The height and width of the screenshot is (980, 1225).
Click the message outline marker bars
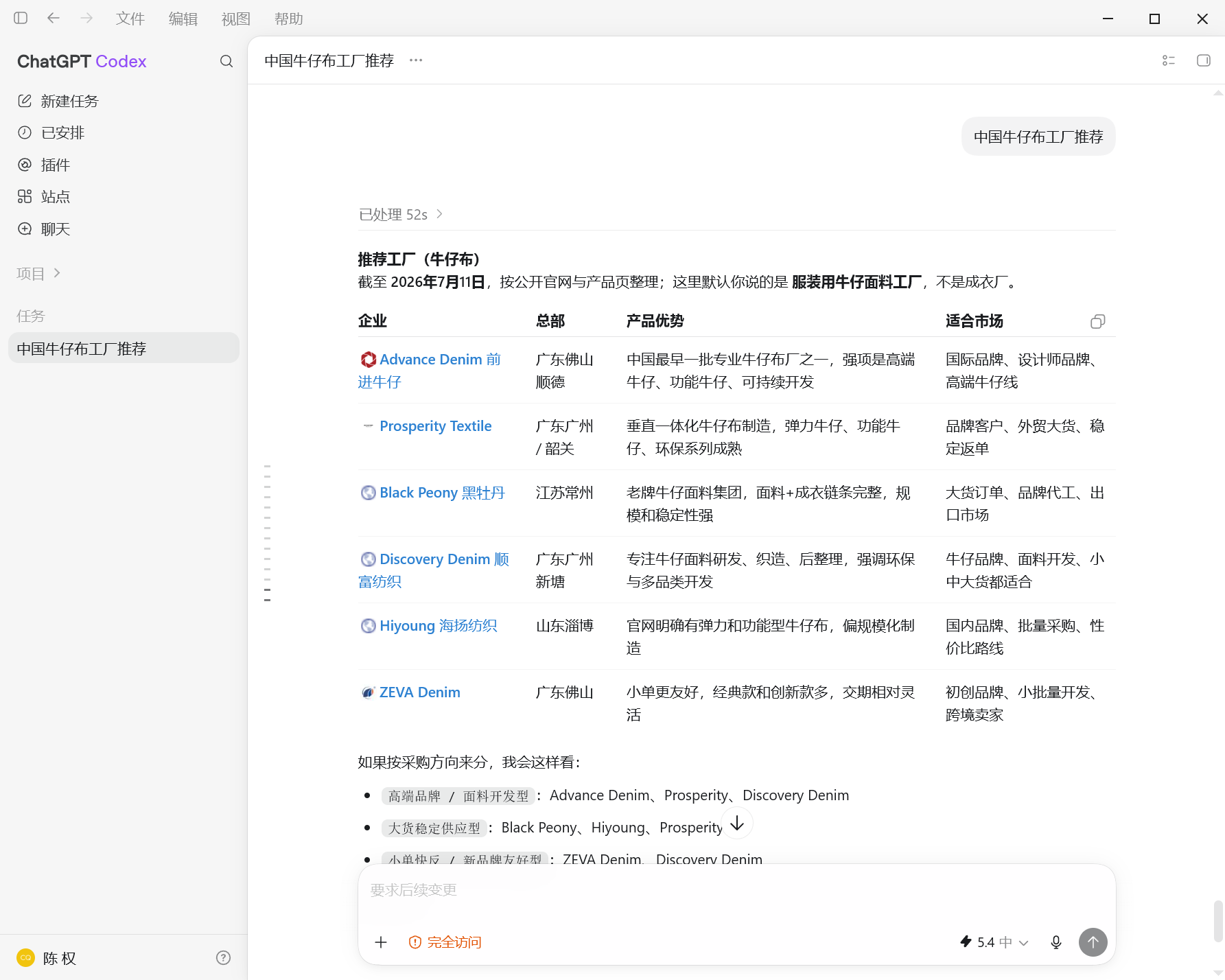click(267, 533)
